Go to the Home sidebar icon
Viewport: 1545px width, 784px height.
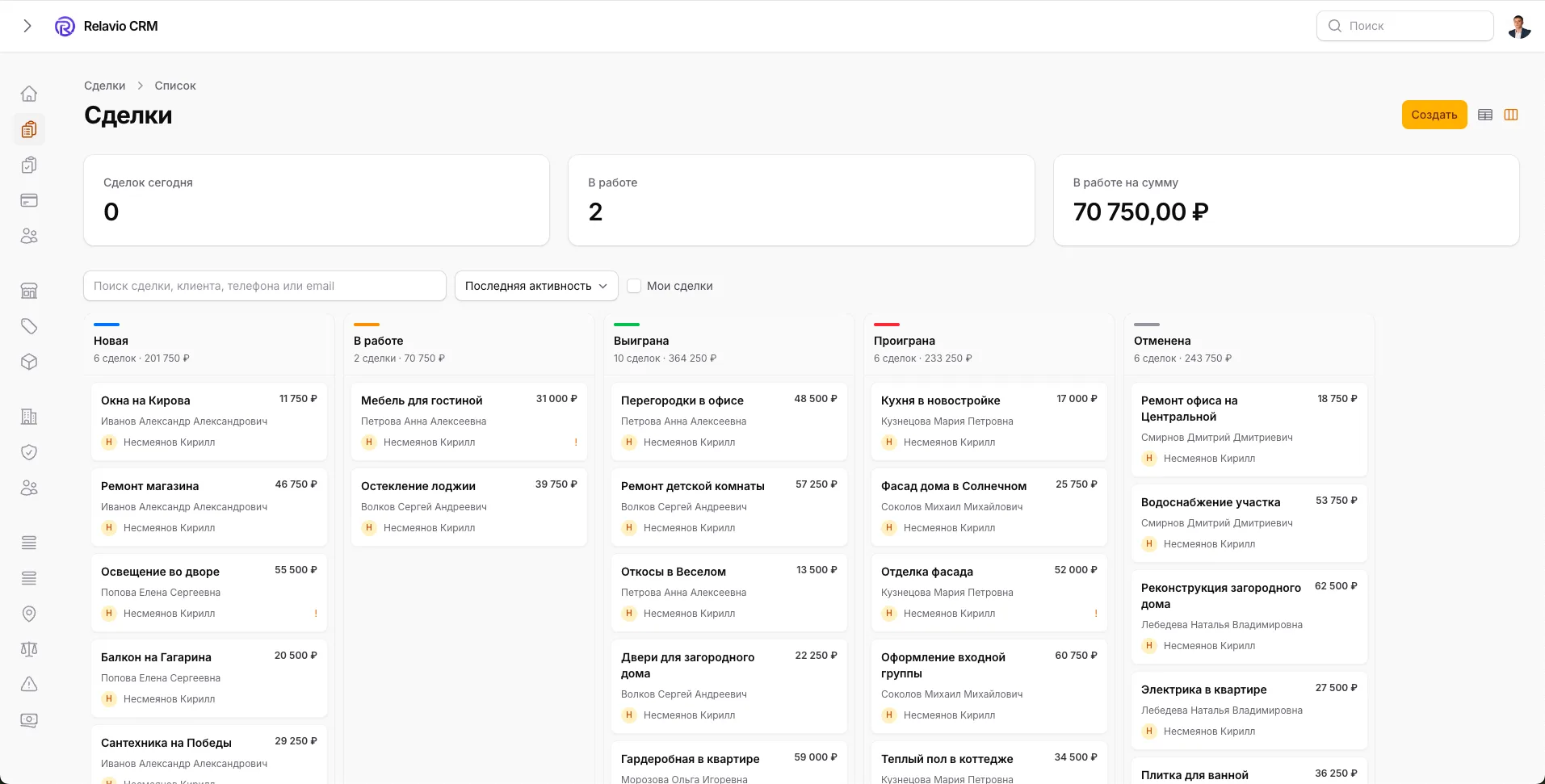pyautogui.click(x=29, y=94)
